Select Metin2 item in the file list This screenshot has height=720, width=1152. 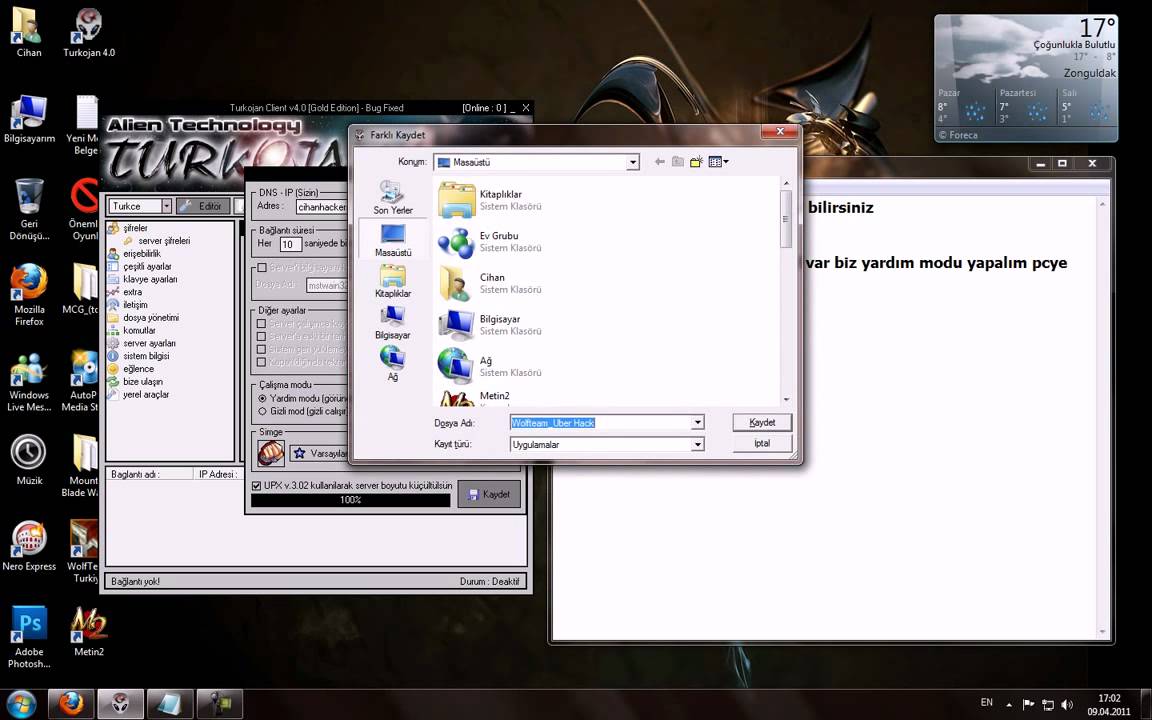[475, 397]
